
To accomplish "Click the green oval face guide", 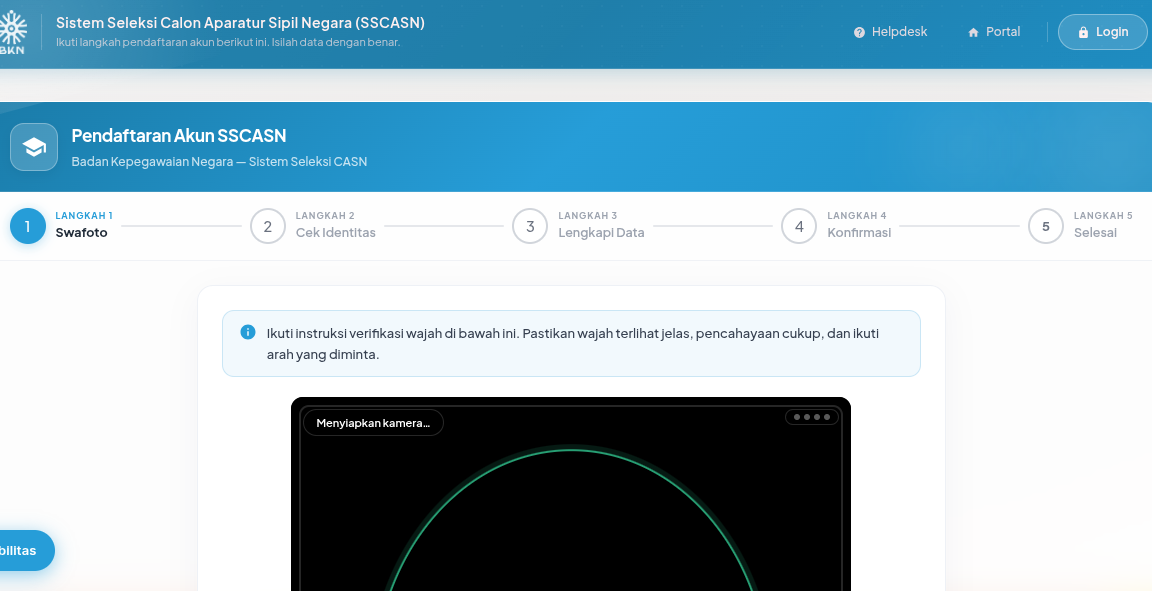I will tap(571, 519).
